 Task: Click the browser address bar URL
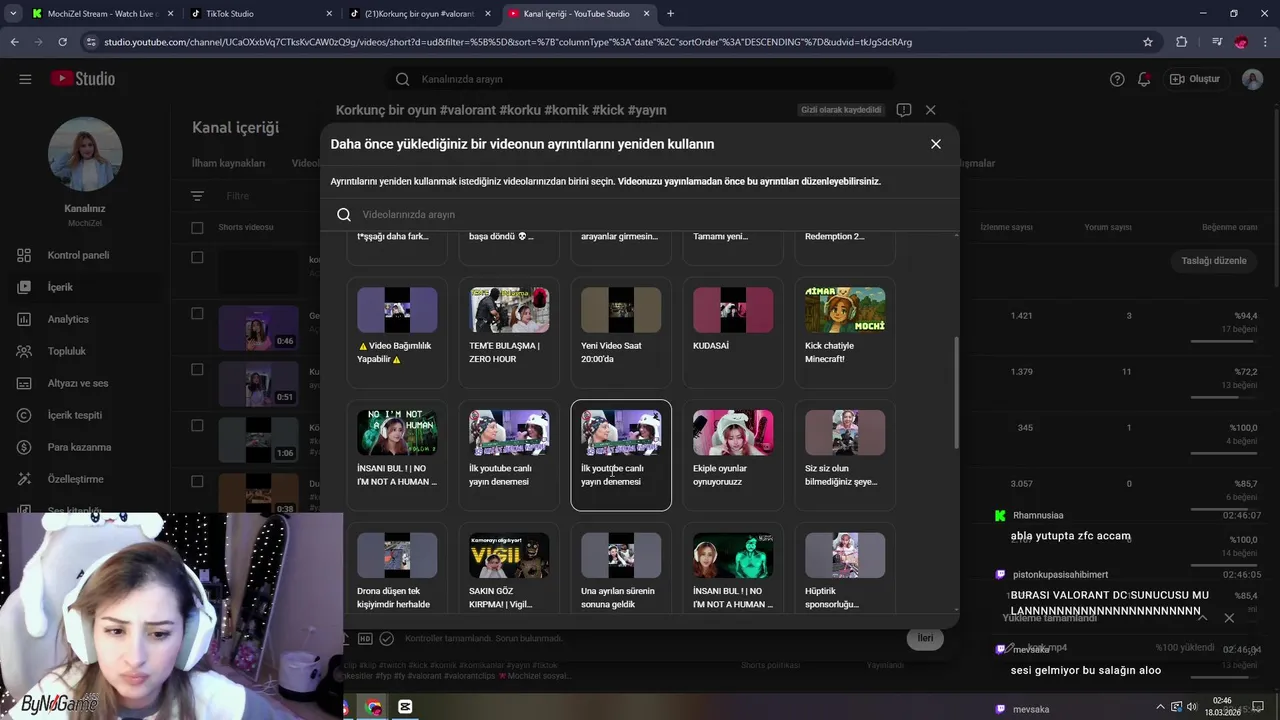coord(508,42)
